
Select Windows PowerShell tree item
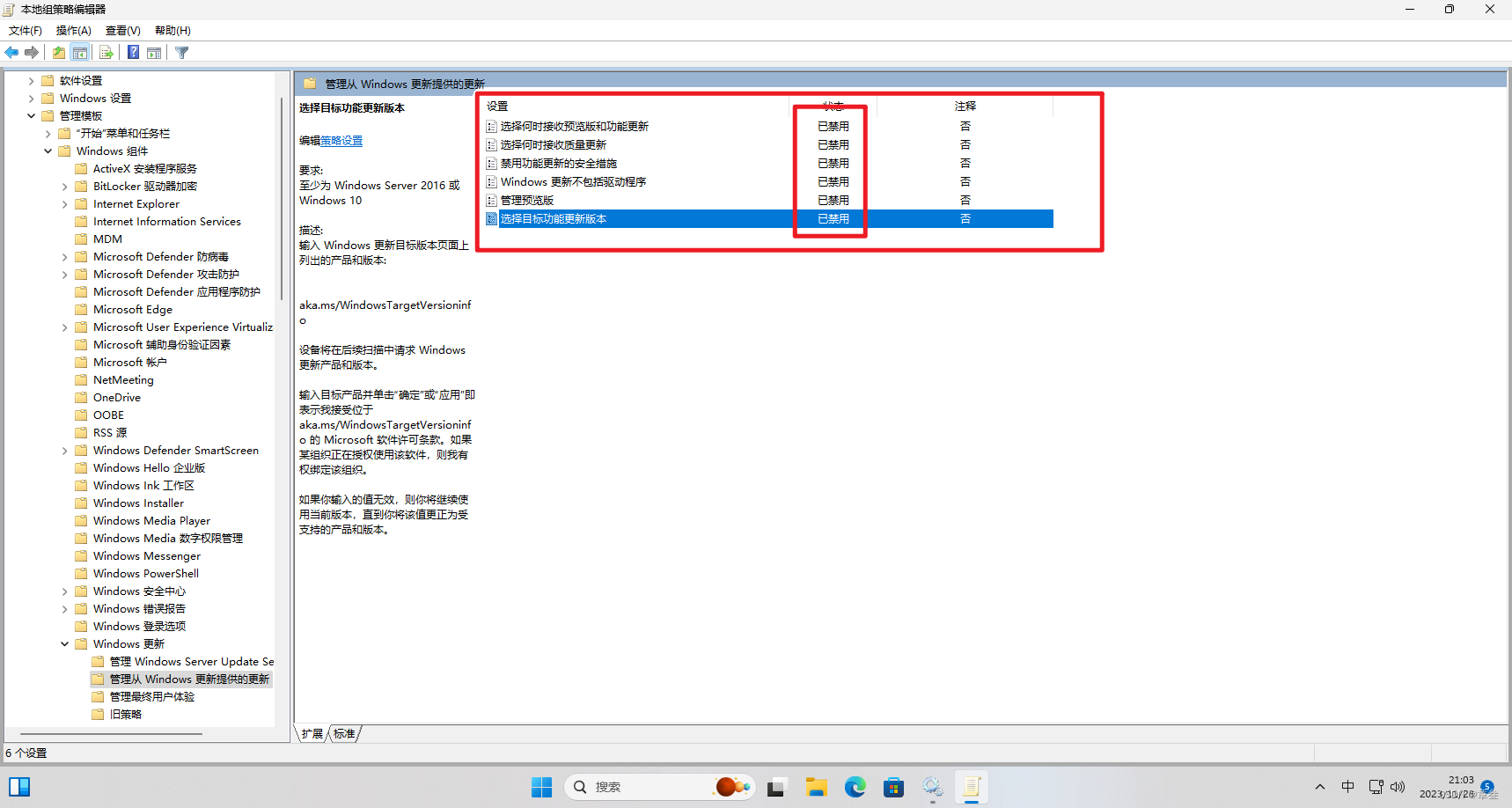click(146, 574)
